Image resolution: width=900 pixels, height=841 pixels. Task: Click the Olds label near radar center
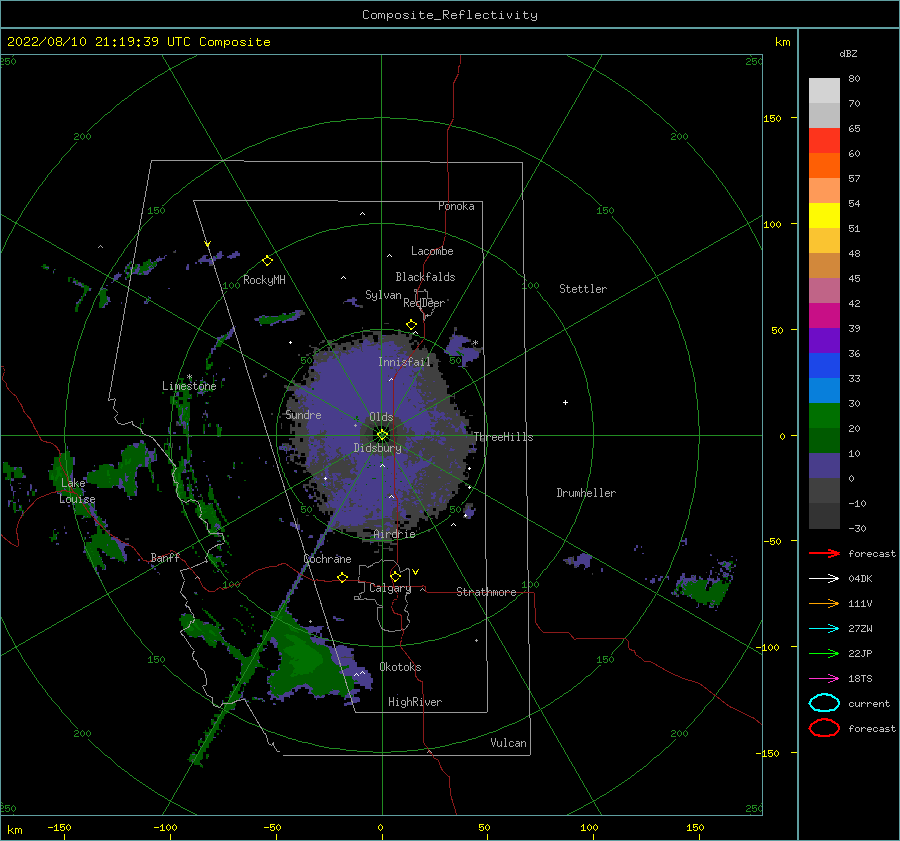click(x=381, y=417)
